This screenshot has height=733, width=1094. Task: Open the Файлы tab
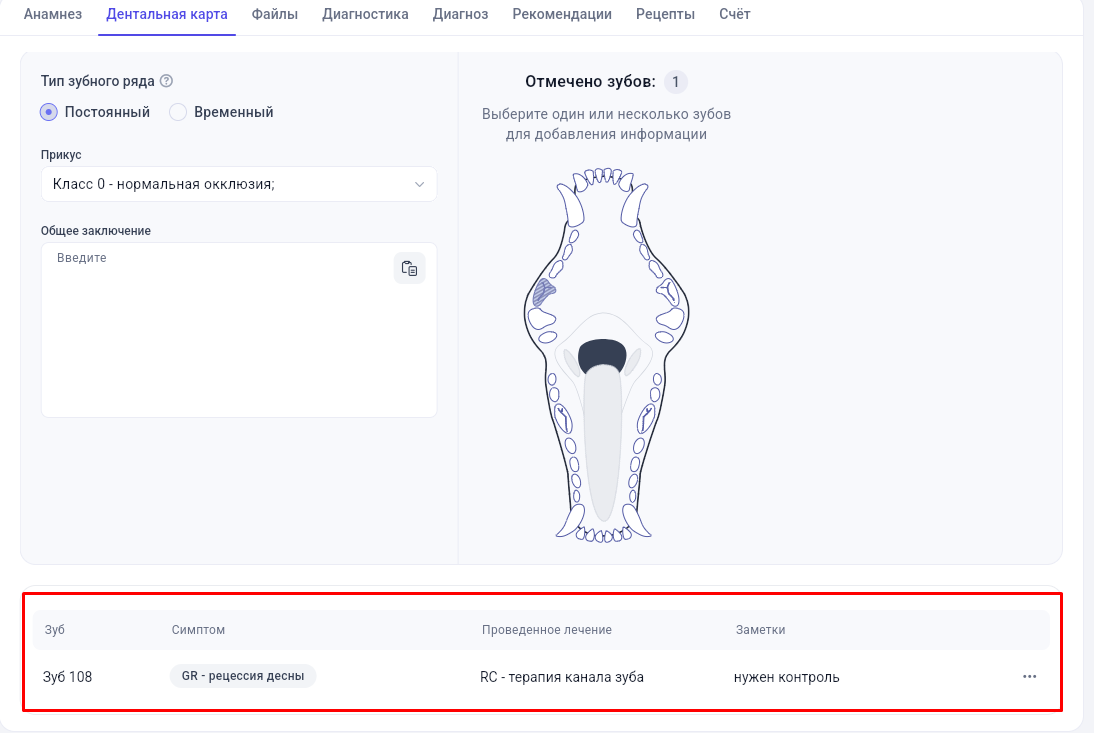(275, 14)
